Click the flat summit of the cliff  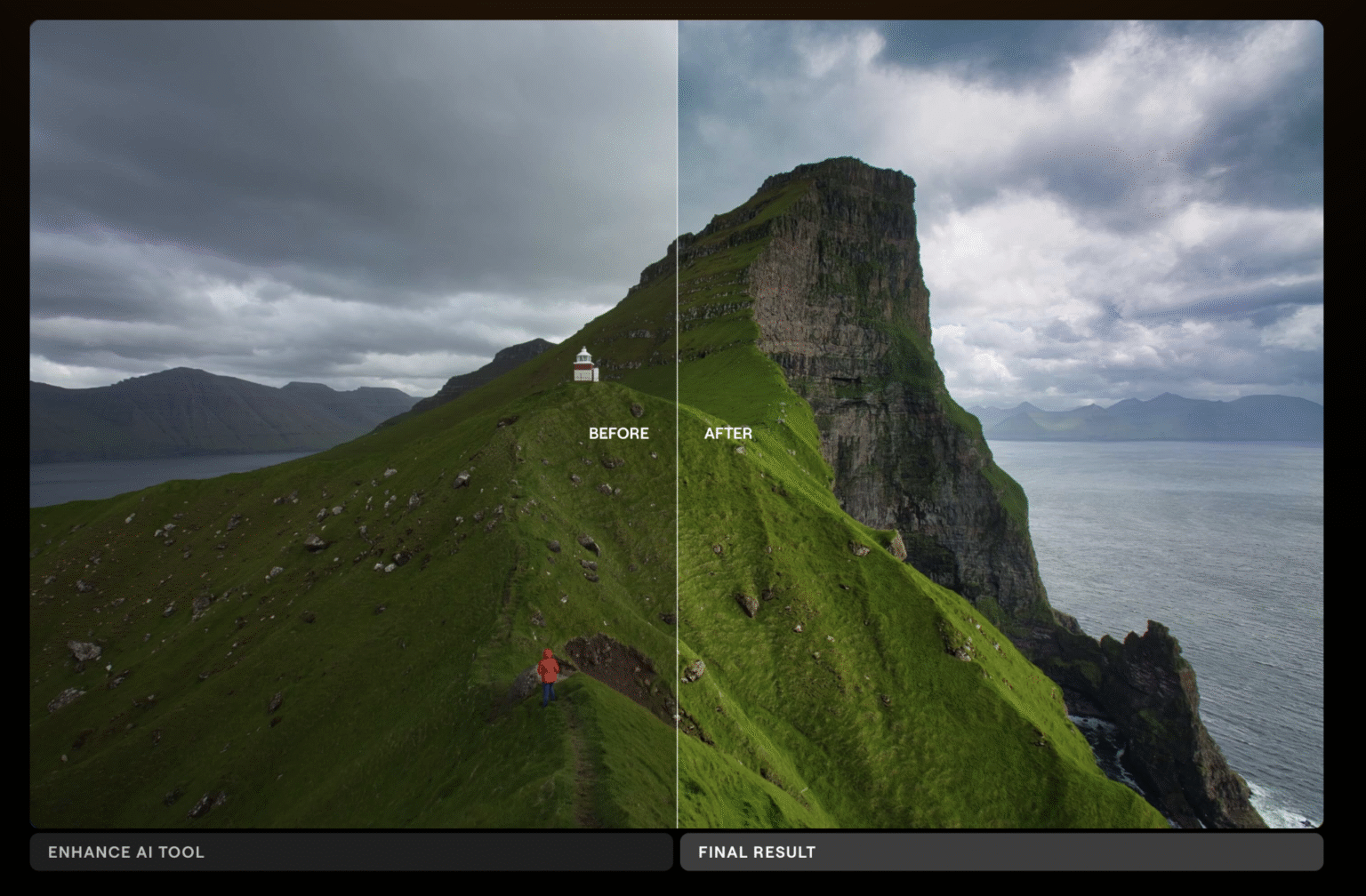845,169
